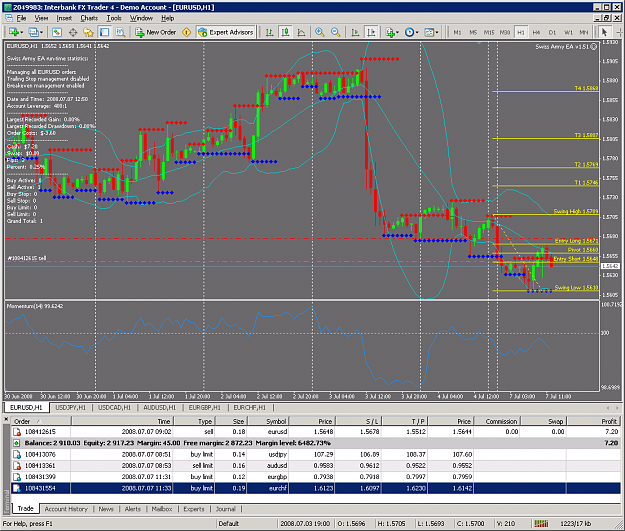Click the order 108413361 row icon

click(17, 466)
